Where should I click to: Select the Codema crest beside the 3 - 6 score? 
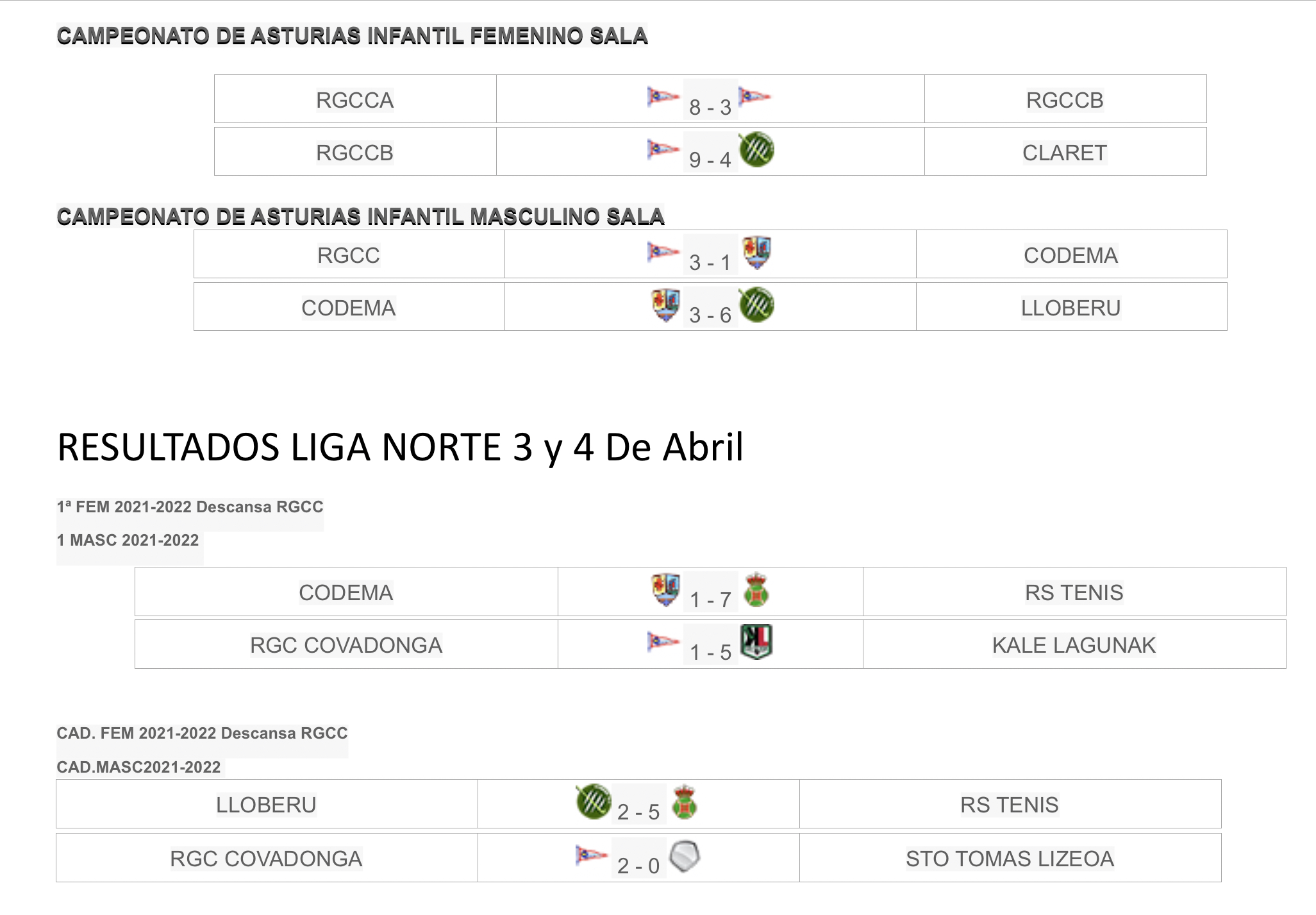(x=666, y=305)
